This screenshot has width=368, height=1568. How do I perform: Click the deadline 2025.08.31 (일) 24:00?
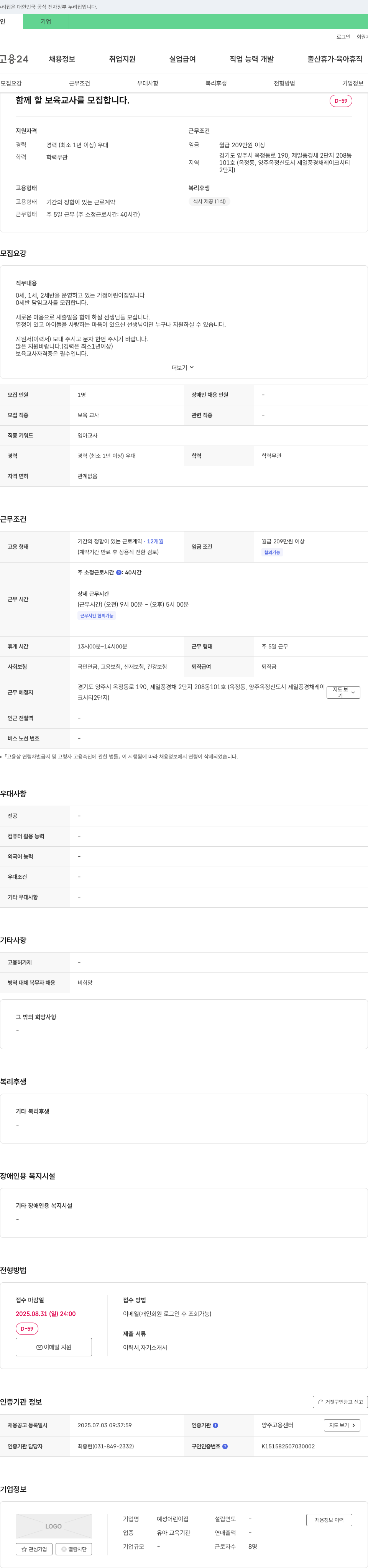pos(46,1313)
